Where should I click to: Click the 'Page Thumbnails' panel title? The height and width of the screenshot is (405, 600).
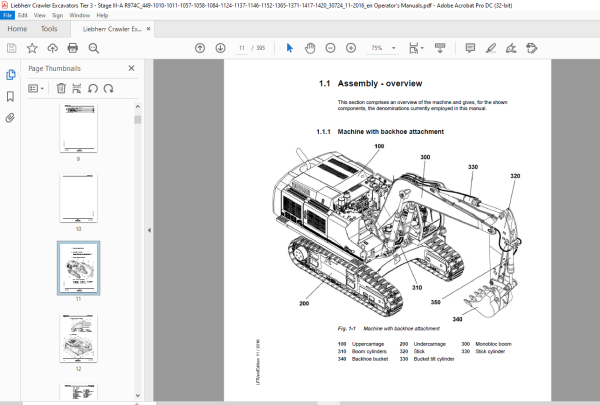(x=54, y=69)
